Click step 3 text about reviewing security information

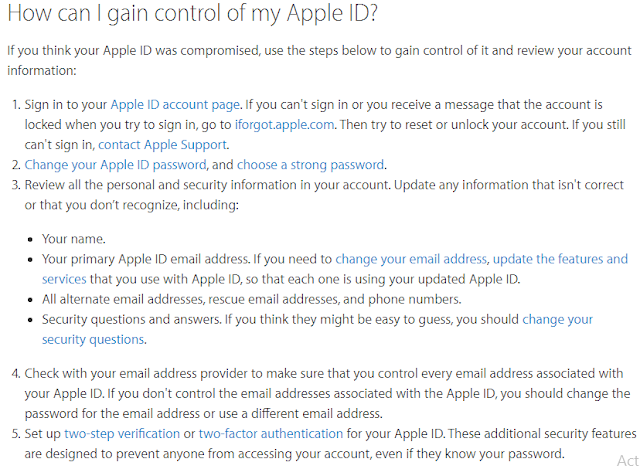click(x=324, y=195)
